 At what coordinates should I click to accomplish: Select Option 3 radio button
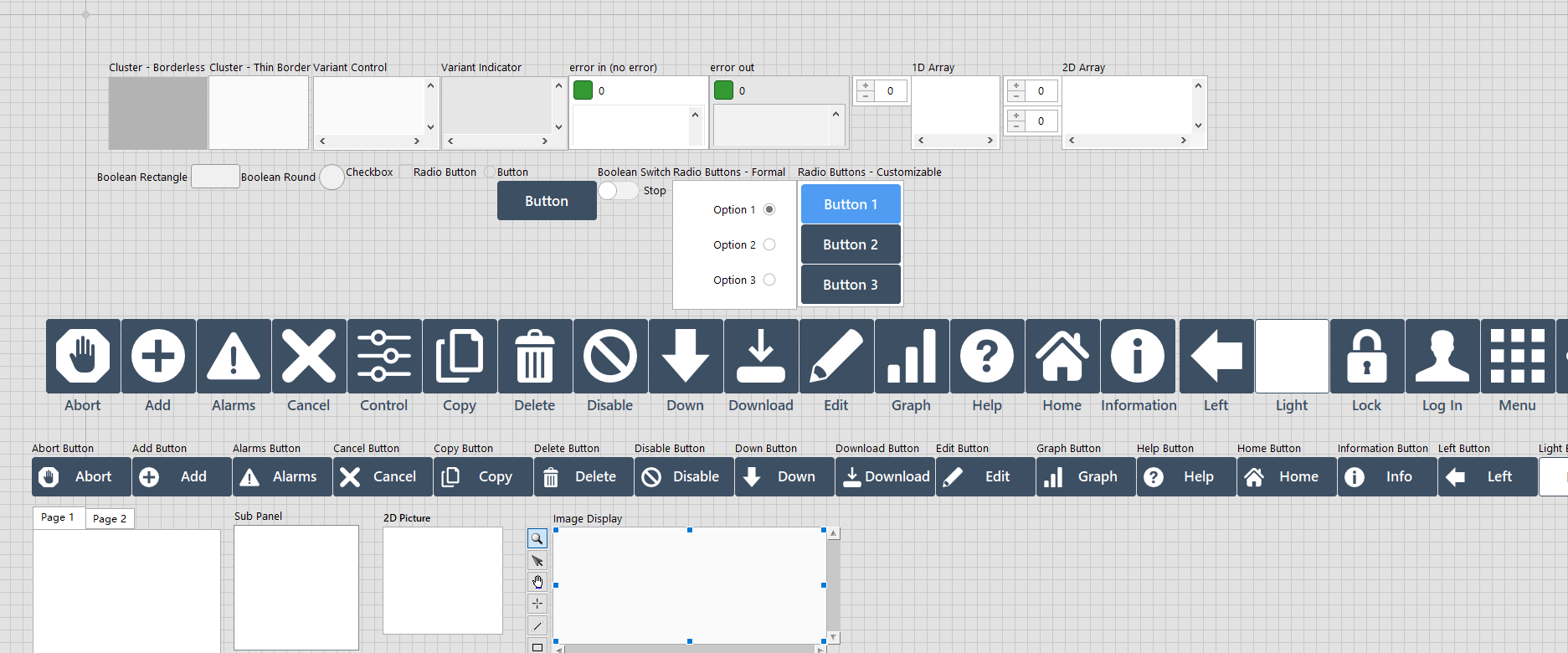pos(769,280)
